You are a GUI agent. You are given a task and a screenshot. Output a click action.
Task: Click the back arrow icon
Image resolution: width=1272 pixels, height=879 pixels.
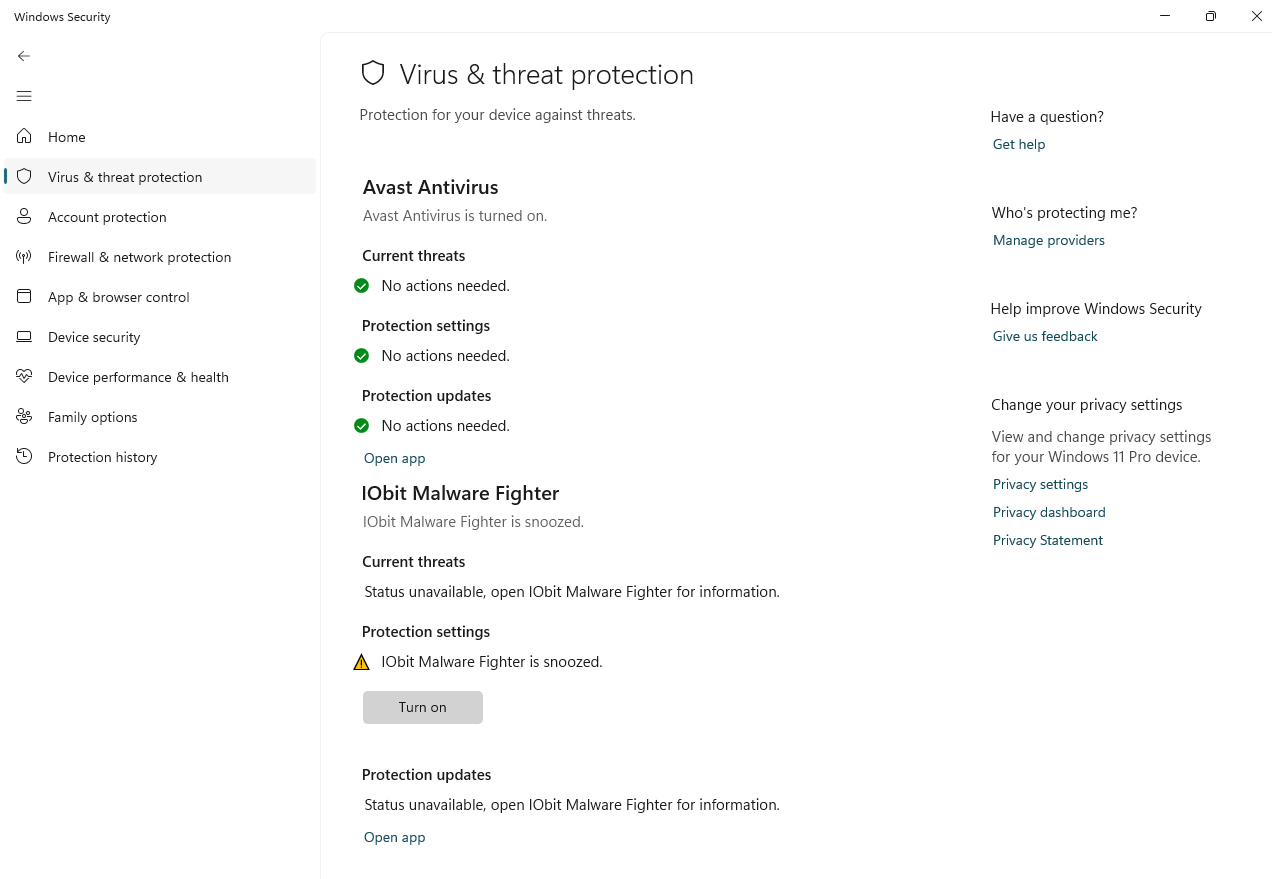pos(24,56)
